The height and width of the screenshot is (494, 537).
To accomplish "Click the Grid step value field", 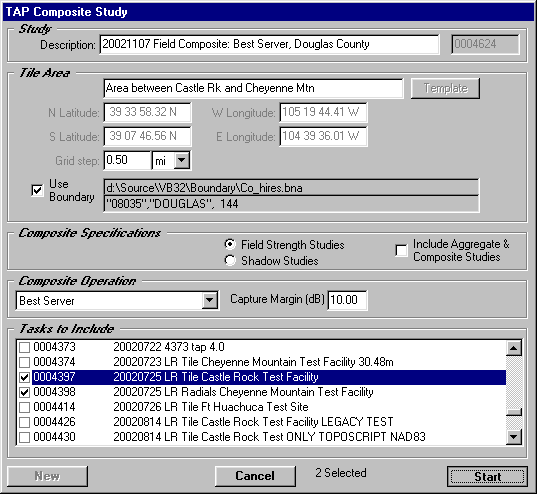I will (127, 160).
